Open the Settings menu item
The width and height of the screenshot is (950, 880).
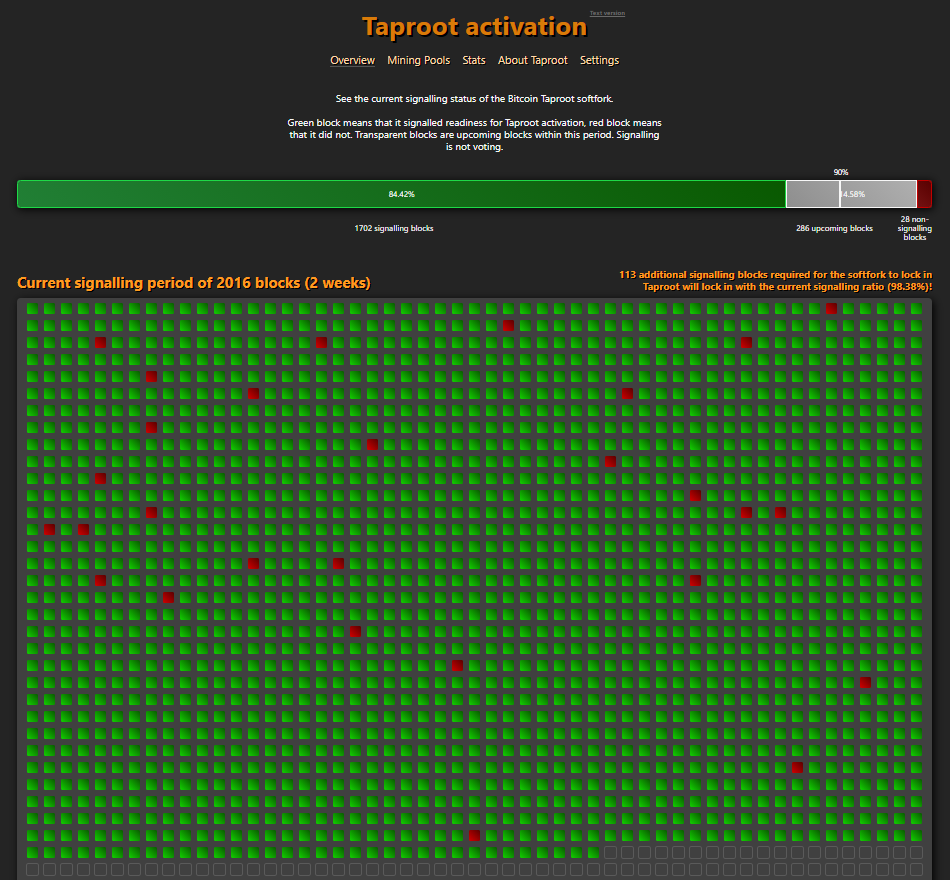point(599,60)
